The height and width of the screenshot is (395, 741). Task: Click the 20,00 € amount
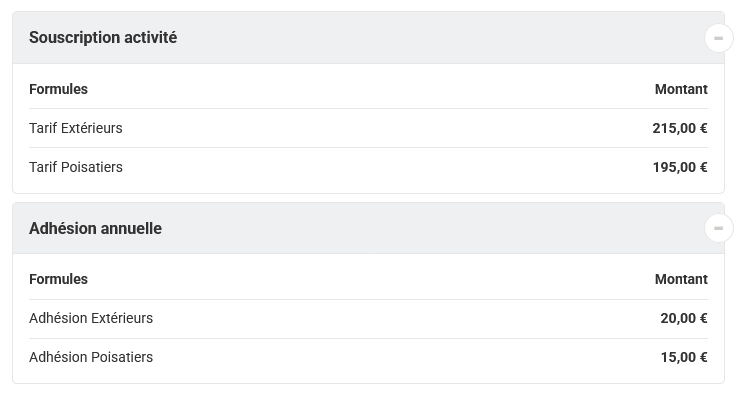pos(684,318)
